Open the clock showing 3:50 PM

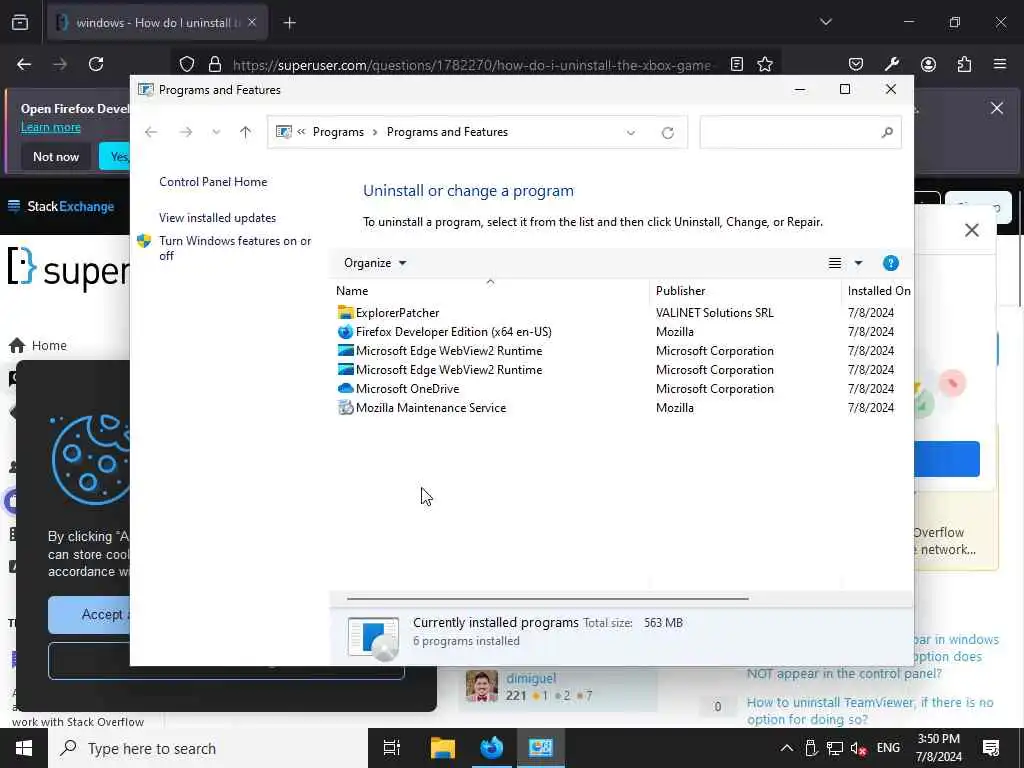point(939,748)
